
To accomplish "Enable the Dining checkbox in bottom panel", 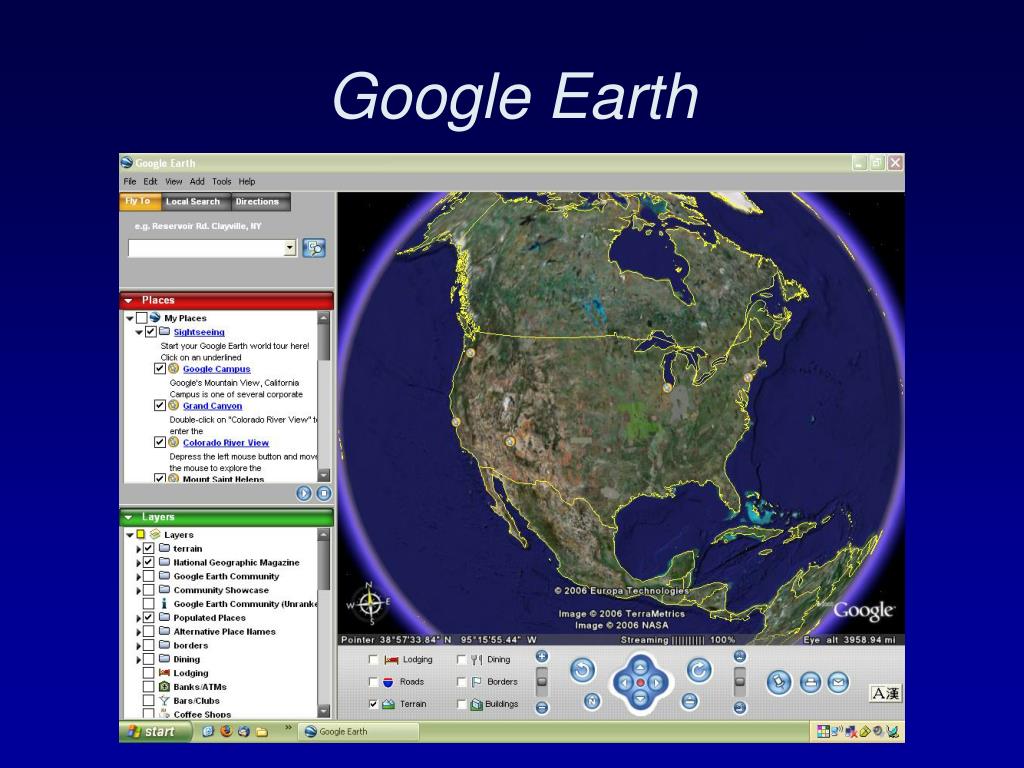I will [x=462, y=660].
